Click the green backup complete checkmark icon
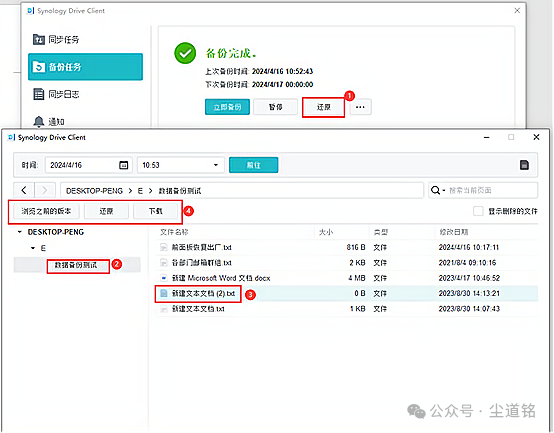Image resolution: width=554 pixels, height=433 pixels. click(x=185, y=53)
